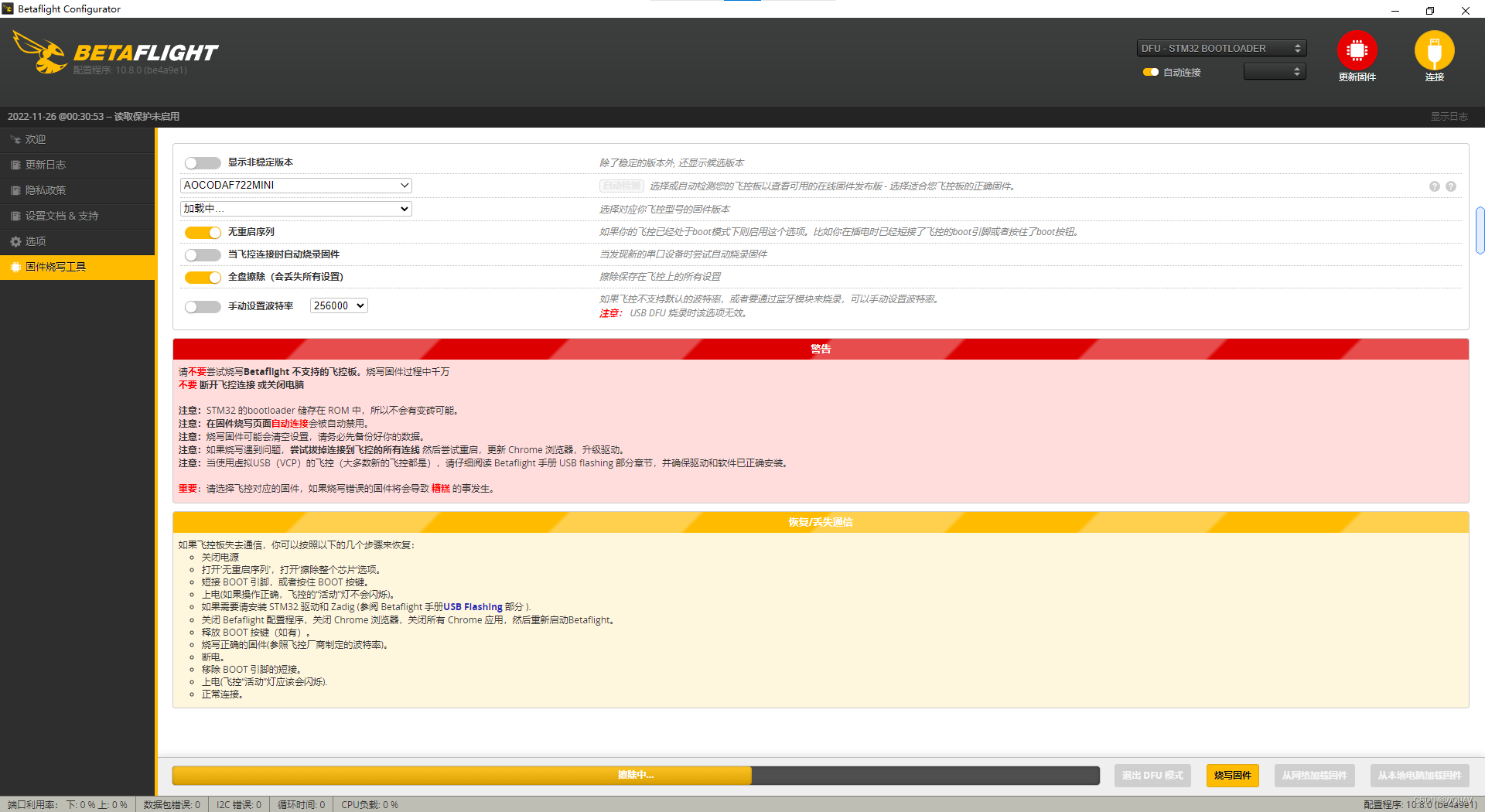1485x812 pixels.
Task: Click the Betaflight logo
Action: (116, 53)
